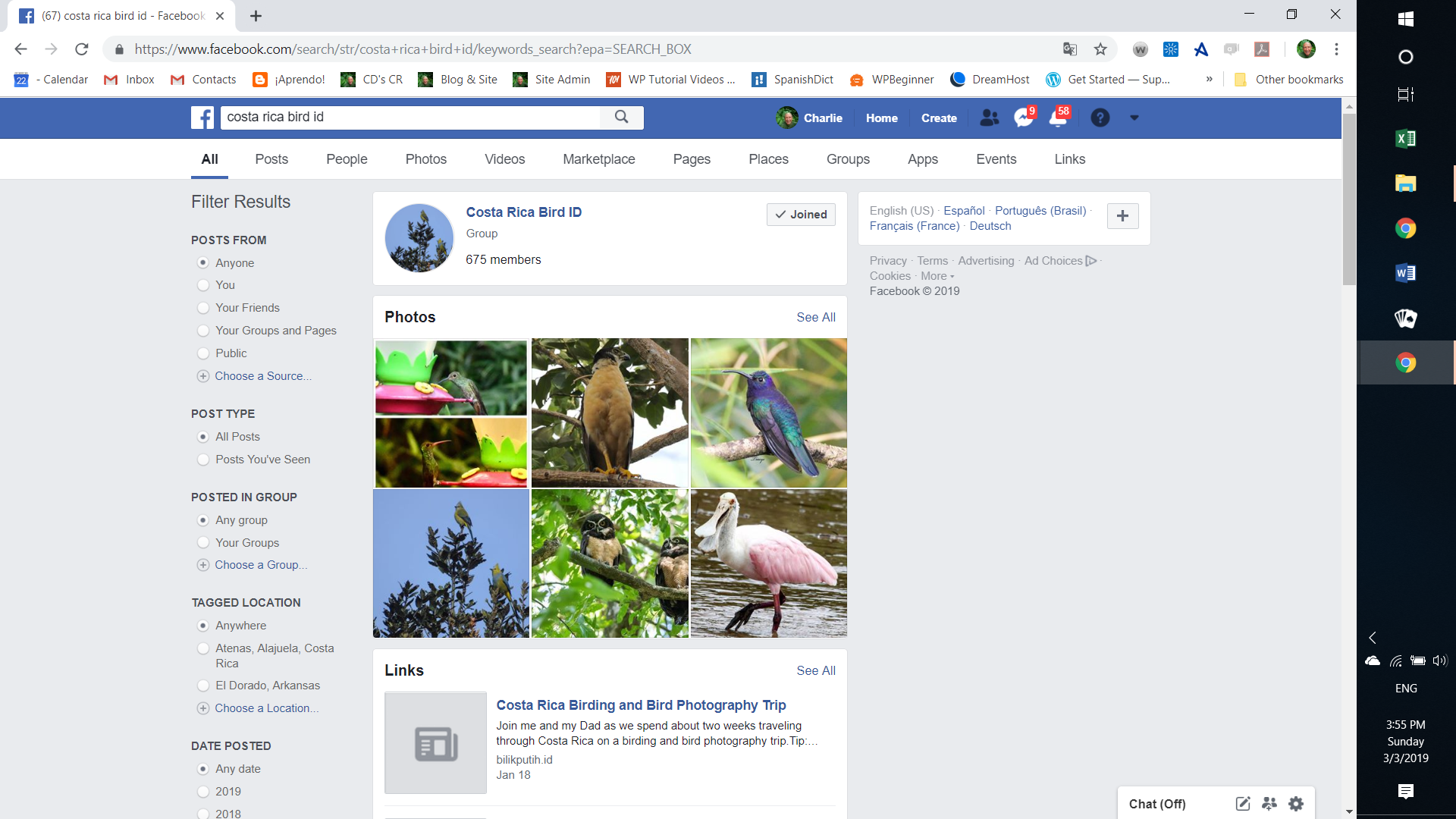Open the violet hummingbird photo thumbnail

click(x=768, y=413)
